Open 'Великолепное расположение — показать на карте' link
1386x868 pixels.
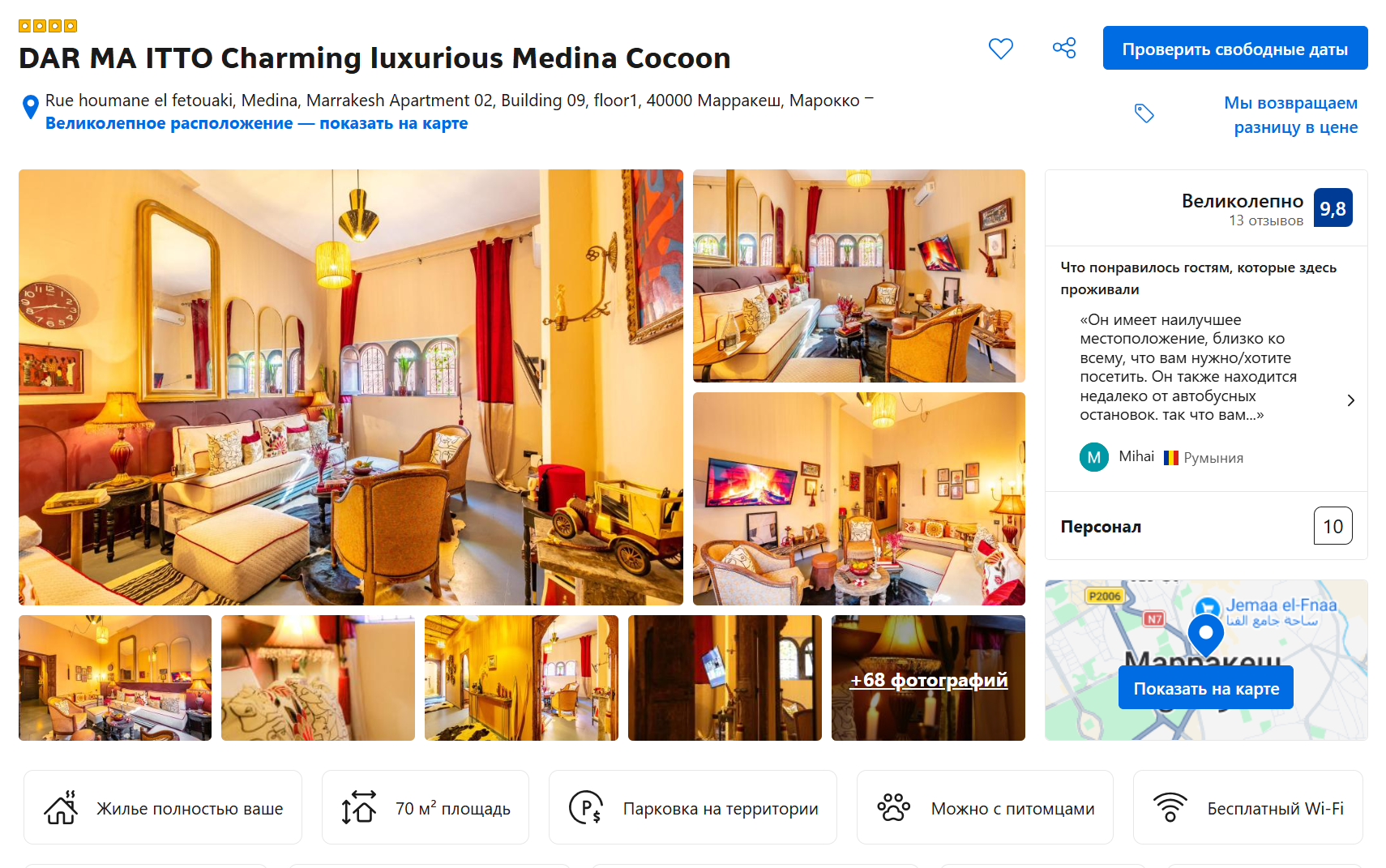(256, 123)
